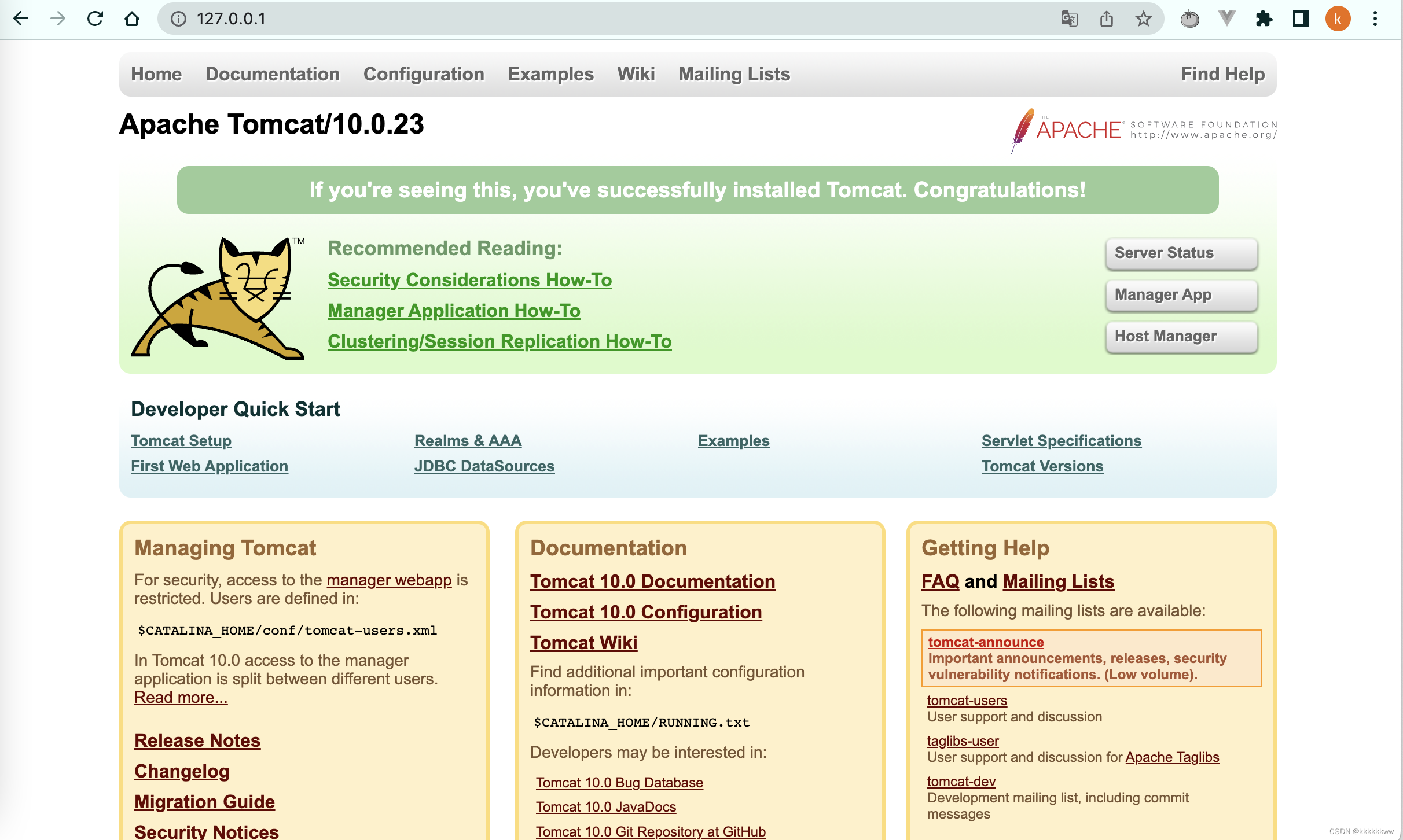This screenshot has width=1403, height=840.
Task: Click the browser refresh/reload icon
Action: coord(95,19)
